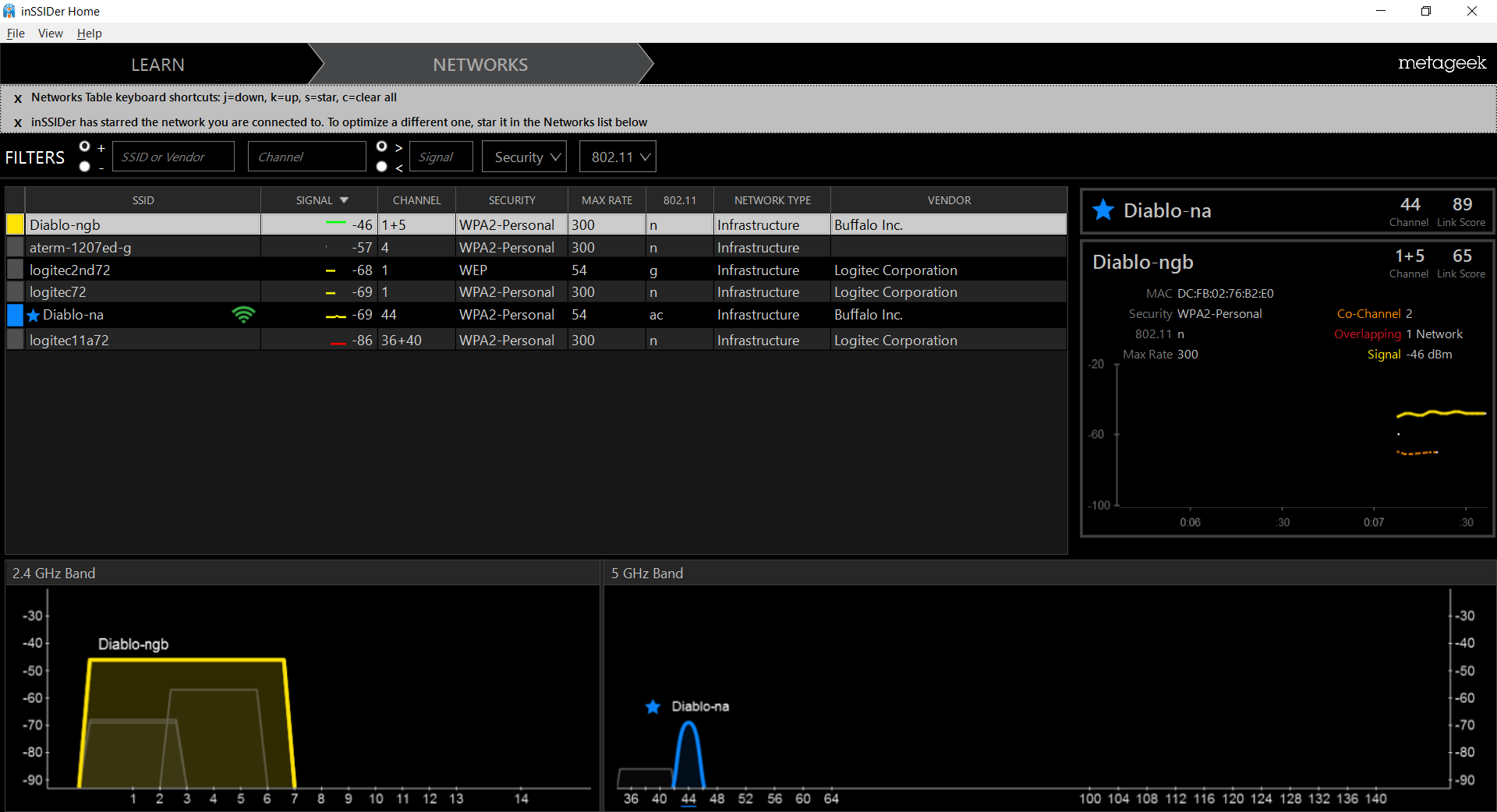Click the Diablo-na starred network header panel
1497x812 pixels.
pyautogui.click(x=1287, y=211)
